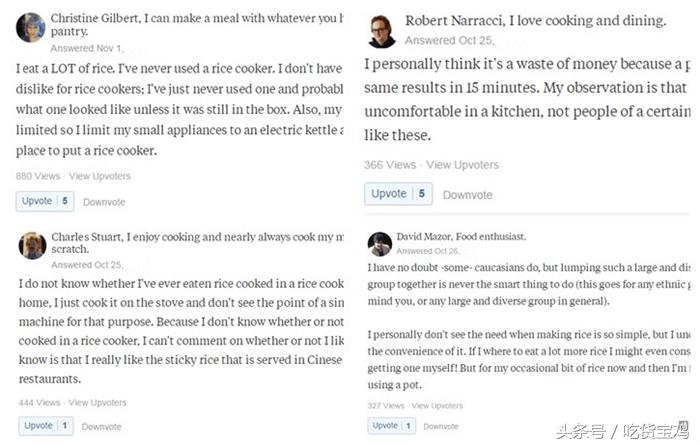Downvote Christine Gilbert's answer
The height and width of the screenshot is (446, 700).
click(104, 202)
